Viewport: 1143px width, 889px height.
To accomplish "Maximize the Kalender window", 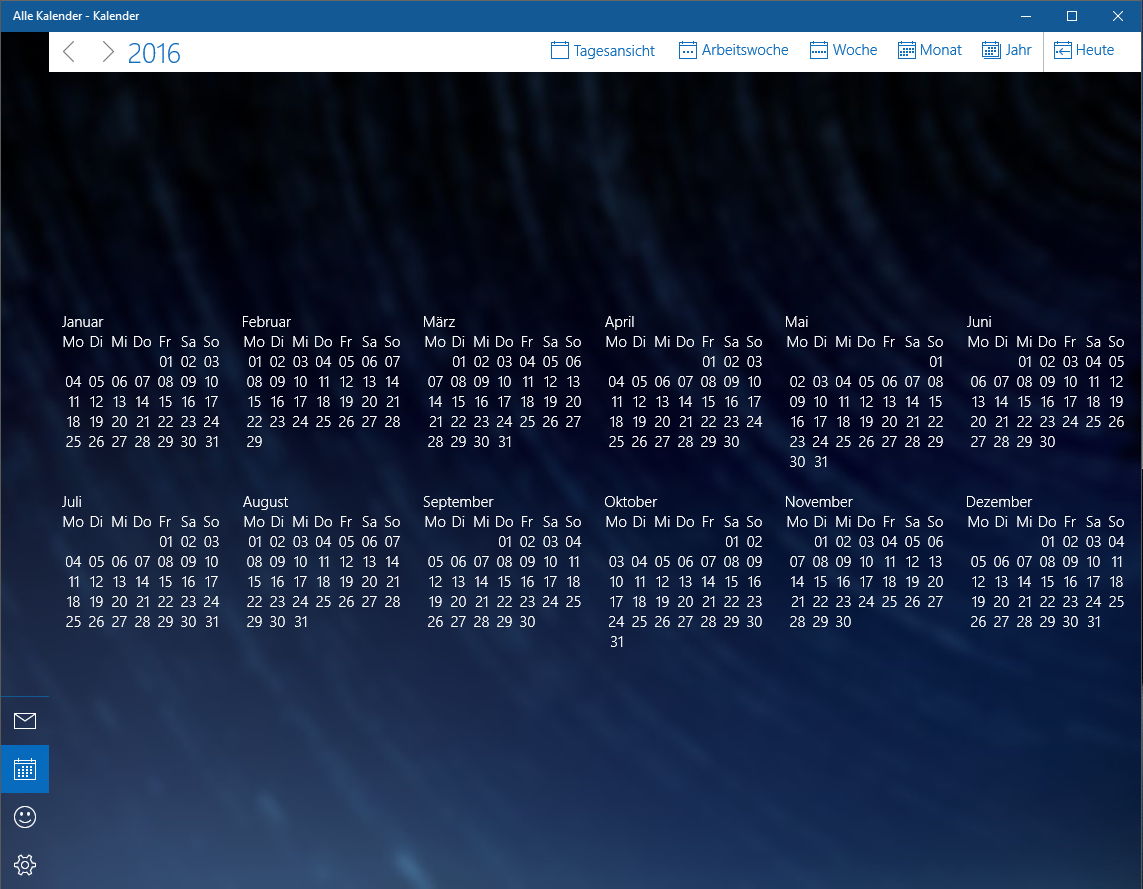I will [1072, 16].
